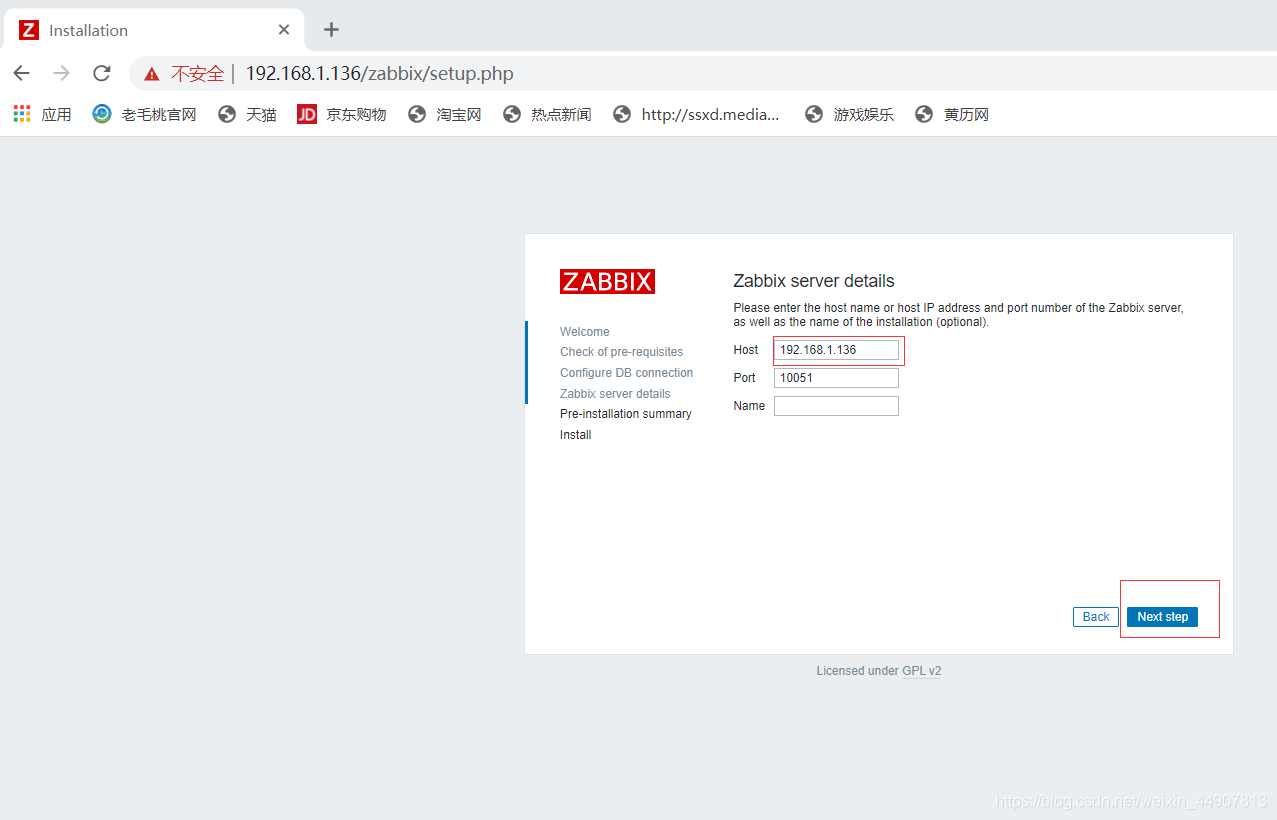
Task: Click the Install step in sidebar
Action: [576, 435]
